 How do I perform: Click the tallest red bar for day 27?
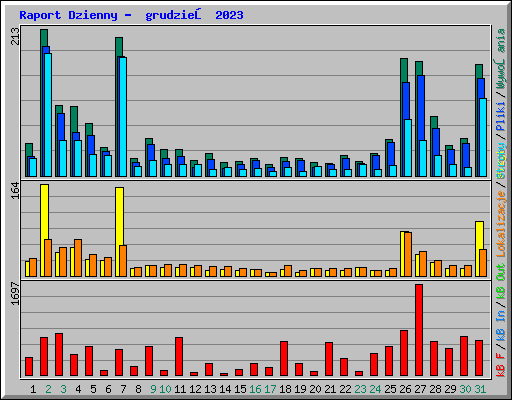pyautogui.click(x=419, y=330)
